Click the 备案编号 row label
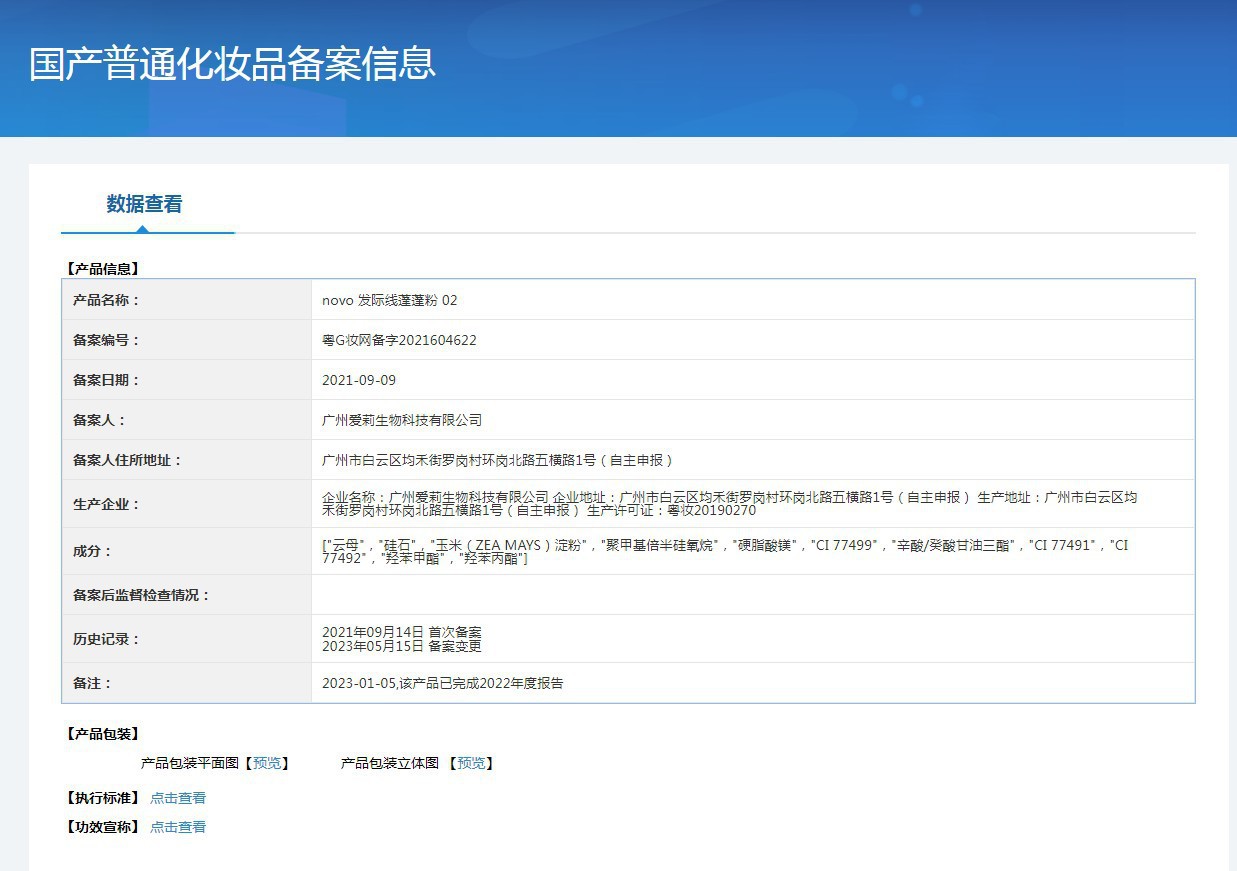This screenshot has width=1237, height=871. [x=107, y=340]
